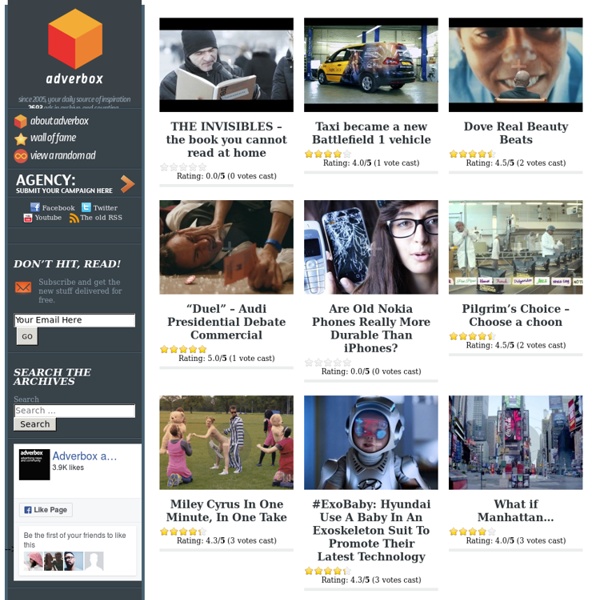Open the Miley Cyrus In One Minute title
The image size is (600, 600).
pos(226,511)
